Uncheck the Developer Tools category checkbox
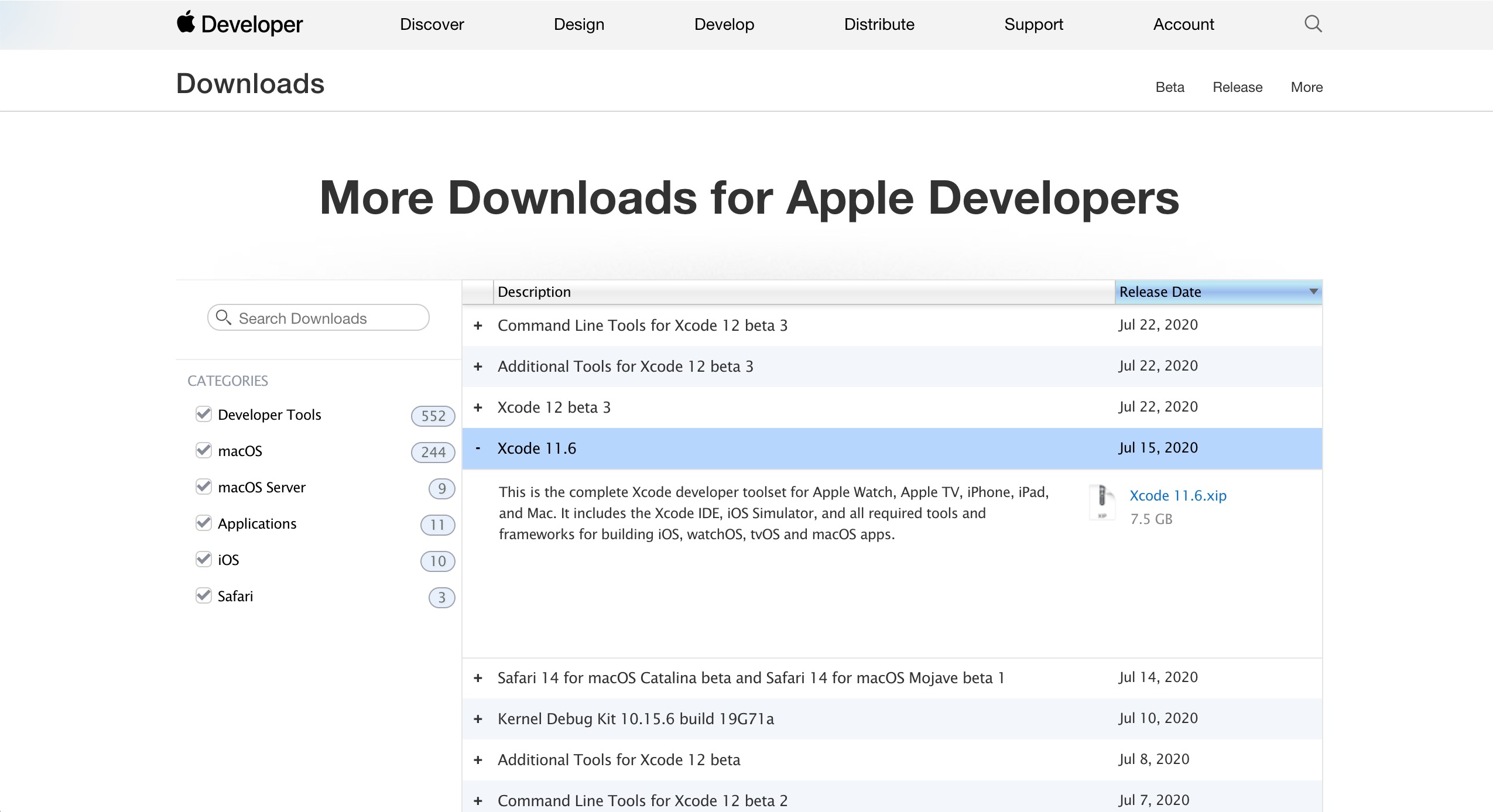Image resolution: width=1493 pixels, height=812 pixels. [203, 414]
